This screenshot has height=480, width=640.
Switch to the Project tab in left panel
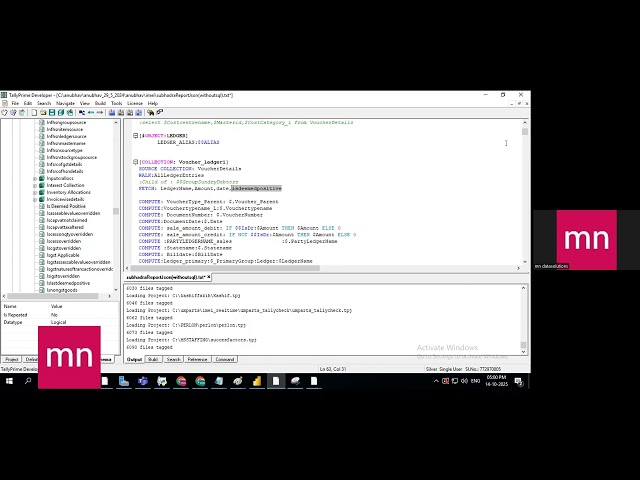click(11, 360)
